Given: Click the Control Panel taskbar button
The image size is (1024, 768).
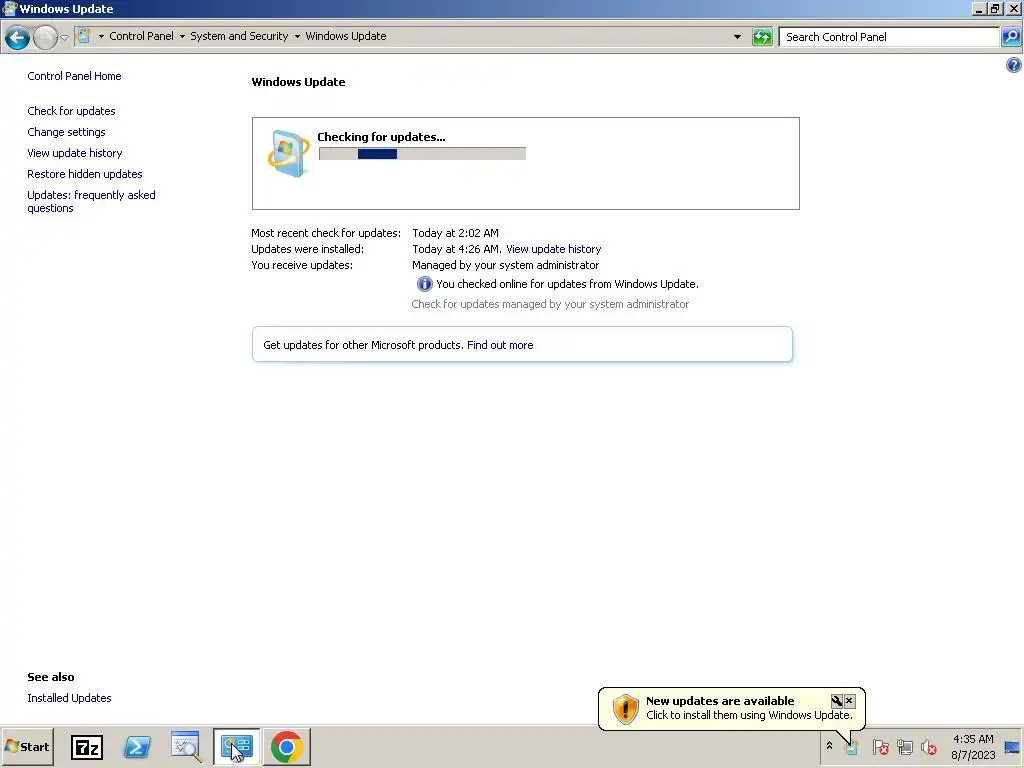Looking at the screenshot, I should tap(236, 747).
